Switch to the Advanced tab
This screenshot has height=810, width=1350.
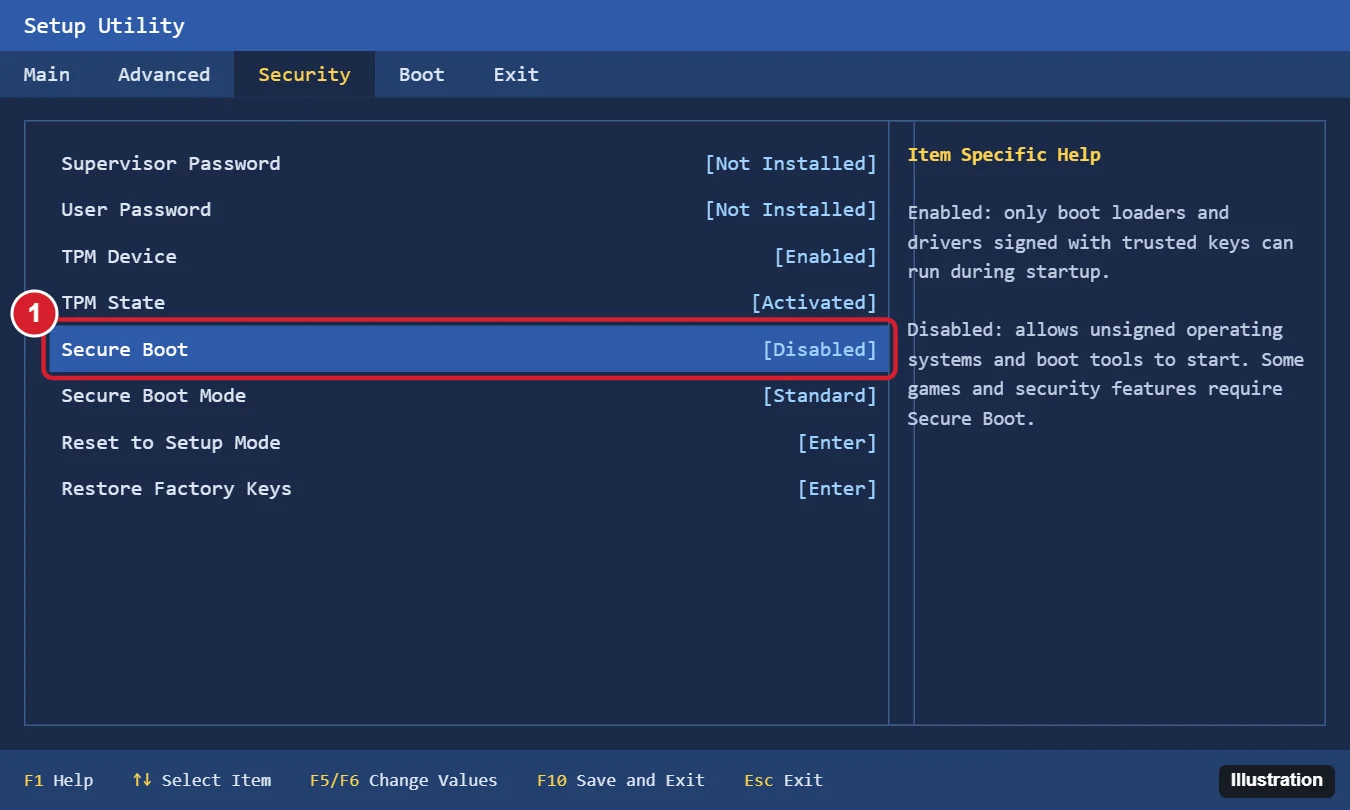pos(164,75)
